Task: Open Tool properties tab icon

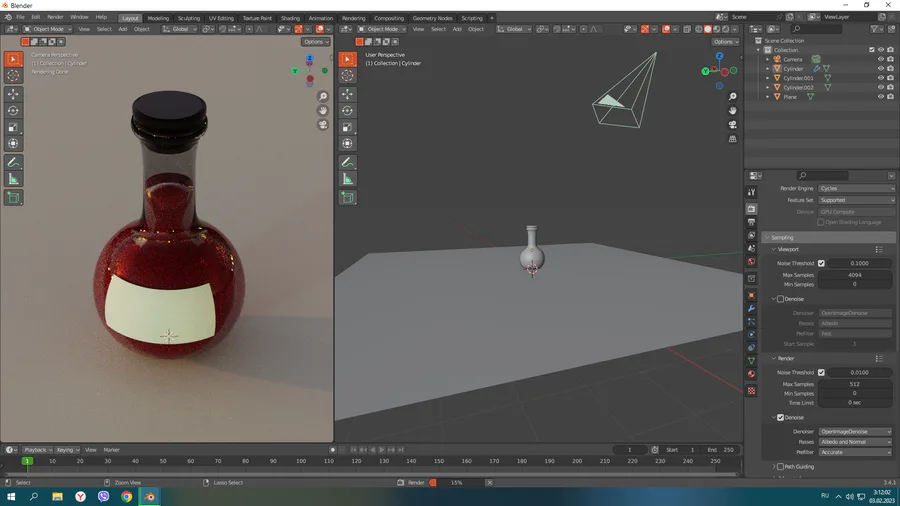Action: tap(751, 192)
